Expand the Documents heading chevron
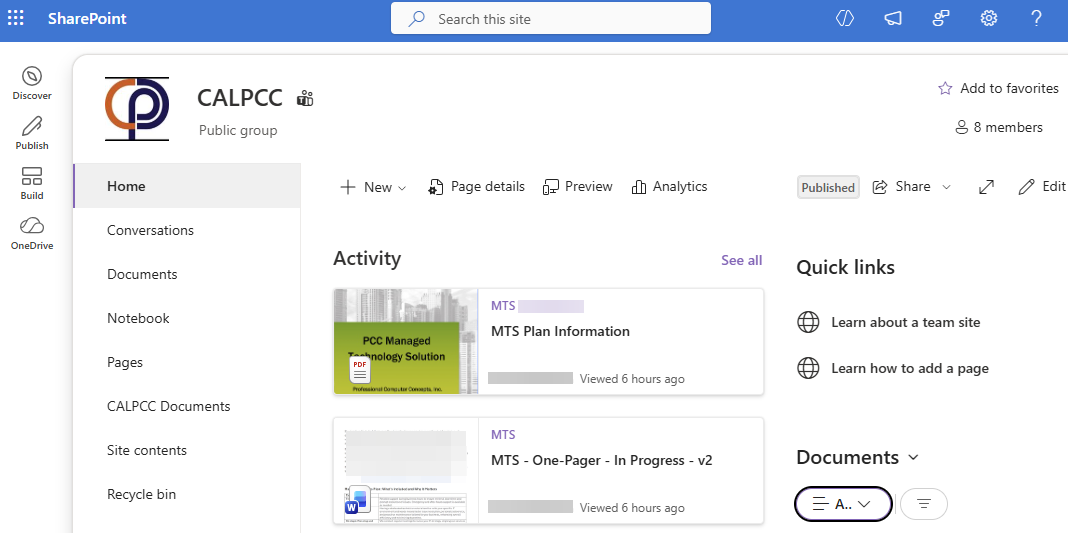The width and height of the screenshot is (1068, 533). point(914,457)
